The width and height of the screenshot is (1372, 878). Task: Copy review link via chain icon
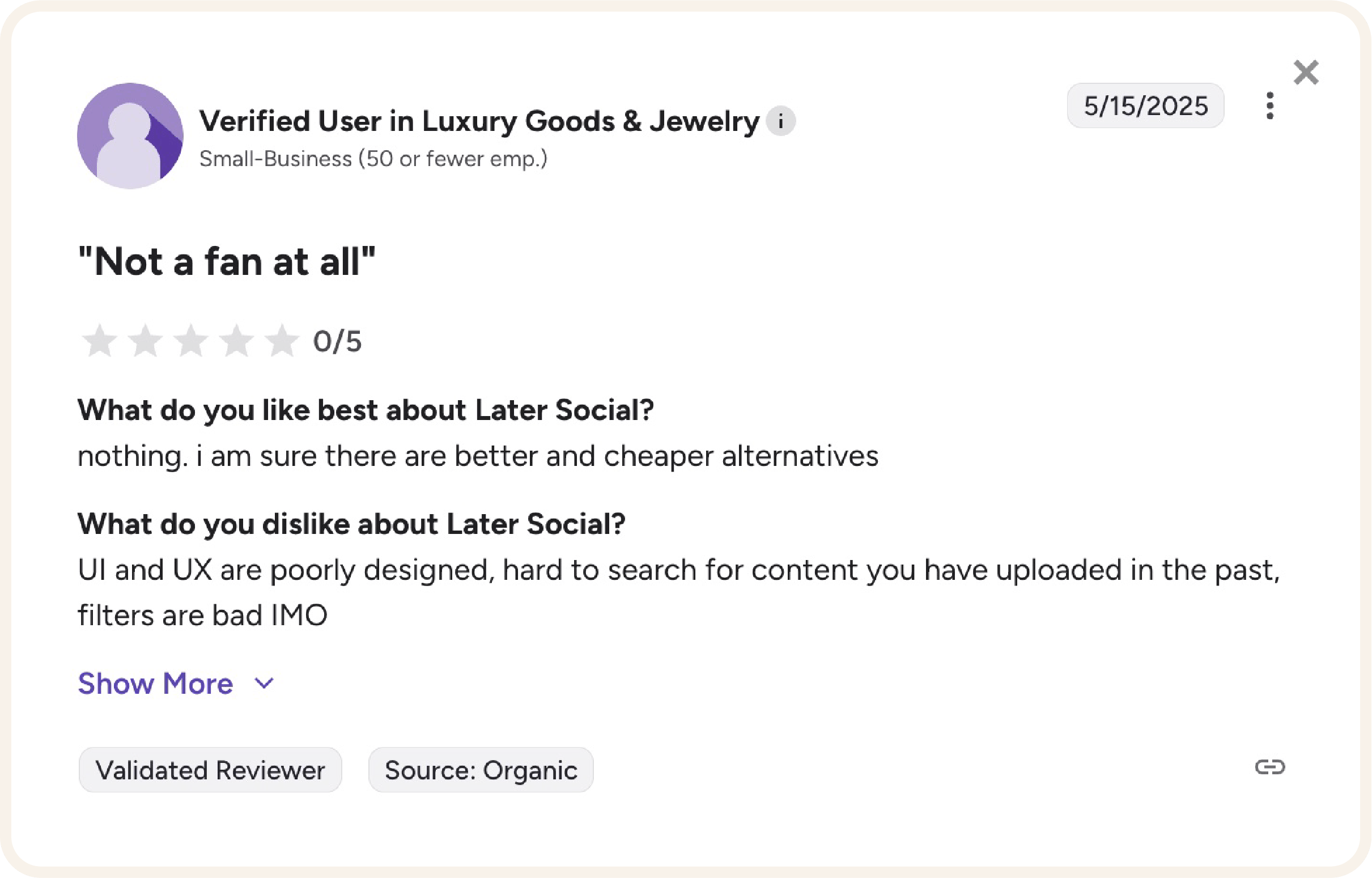[x=1270, y=767]
